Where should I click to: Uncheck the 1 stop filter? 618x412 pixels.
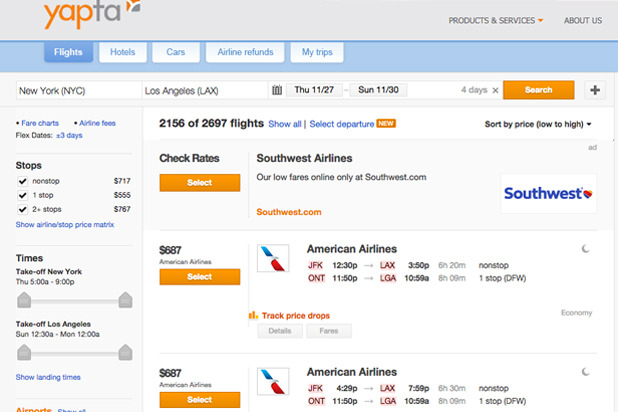pyautogui.click(x=23, y=195)
